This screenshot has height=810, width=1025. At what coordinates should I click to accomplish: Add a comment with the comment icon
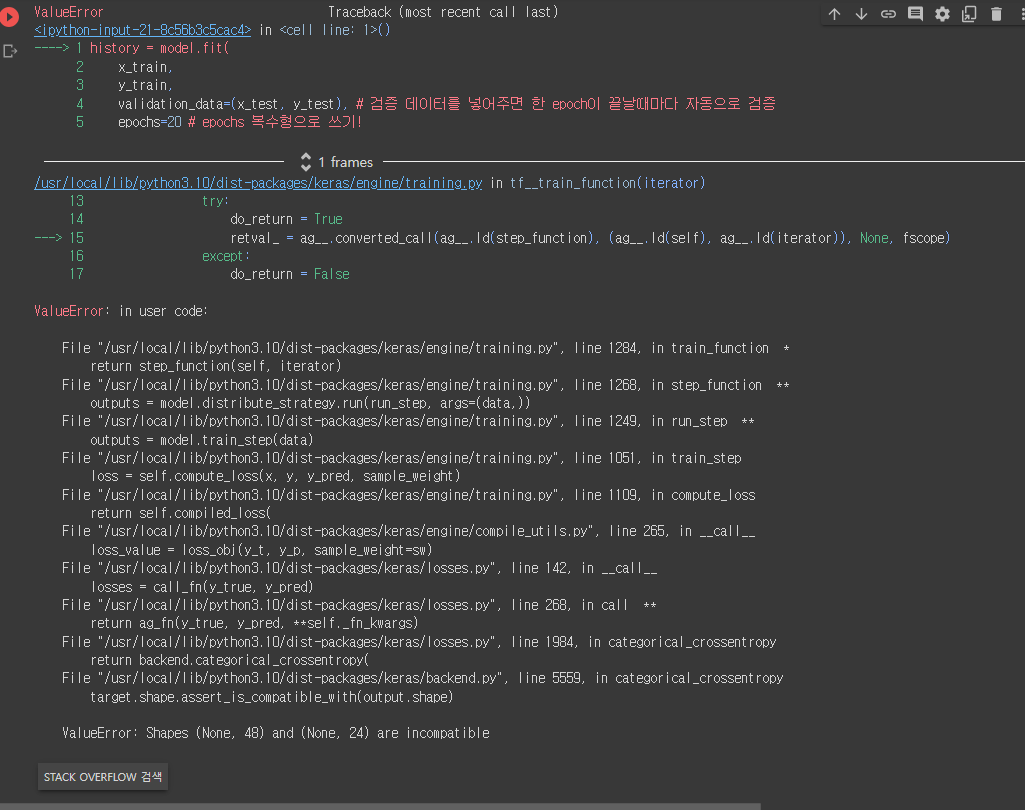tap(915, 14)
